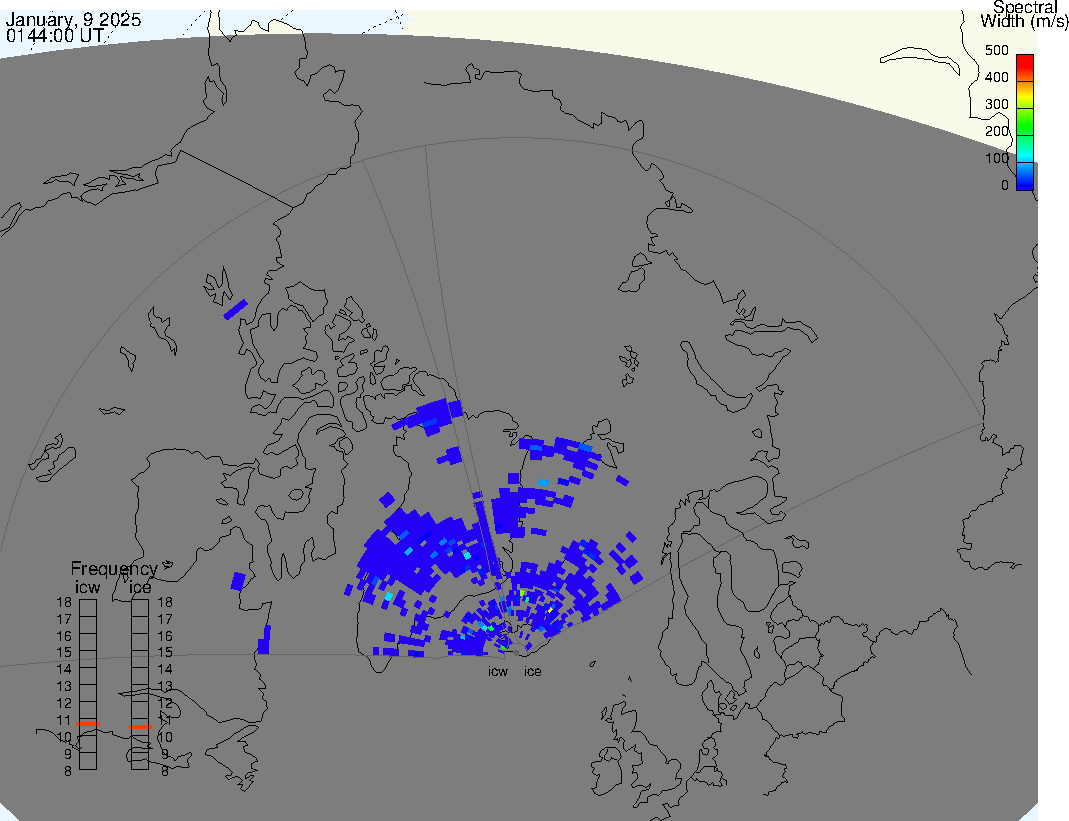Click the 500 value on the color bar scale
This screenshot has width=1069, height=821.
click(x=996, y=50)
